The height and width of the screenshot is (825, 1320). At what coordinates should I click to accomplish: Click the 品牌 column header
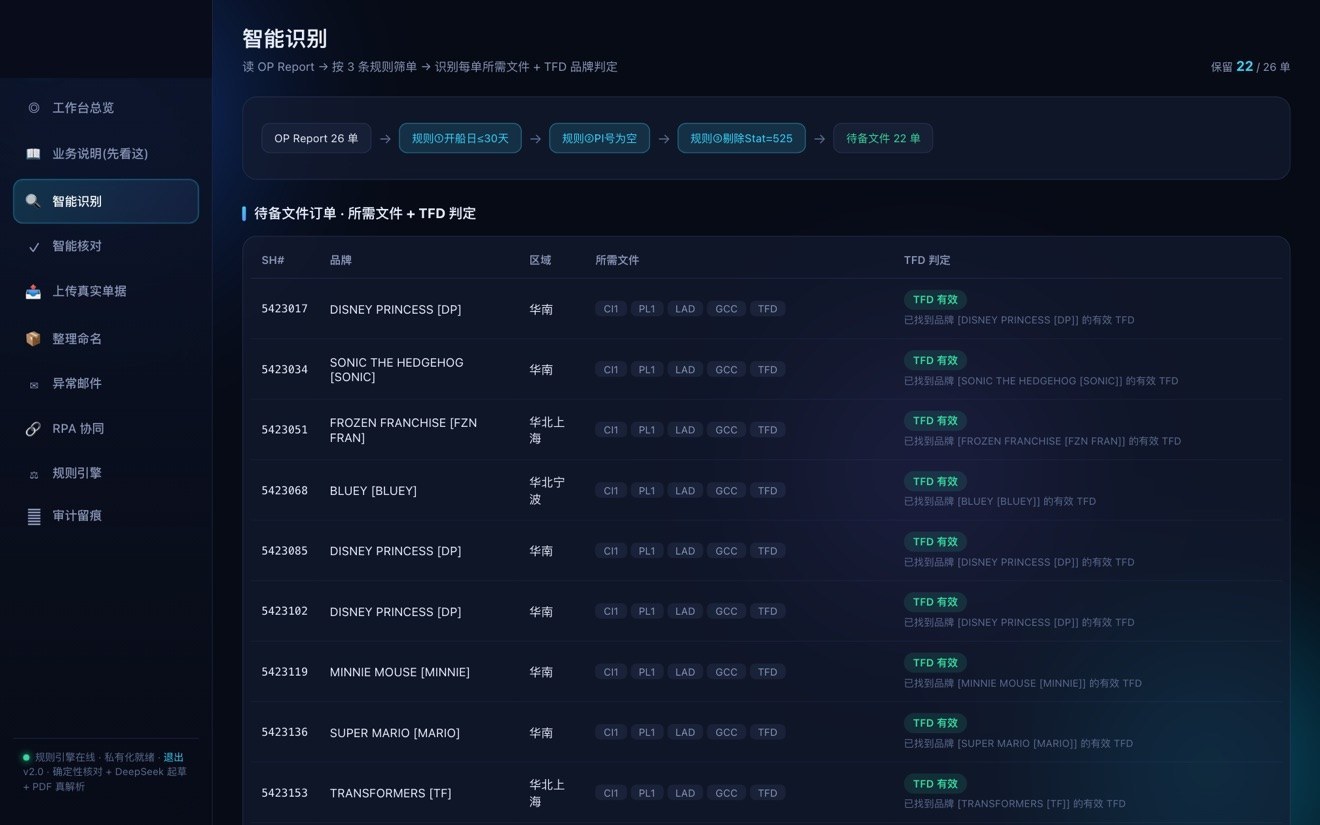click(341, 260)
